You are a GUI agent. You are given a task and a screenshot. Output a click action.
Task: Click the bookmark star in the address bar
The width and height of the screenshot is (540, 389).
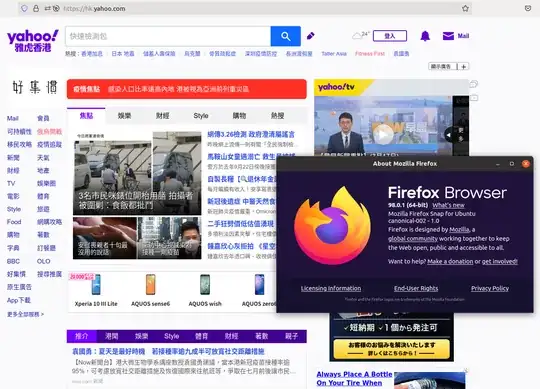coord(465,8)
